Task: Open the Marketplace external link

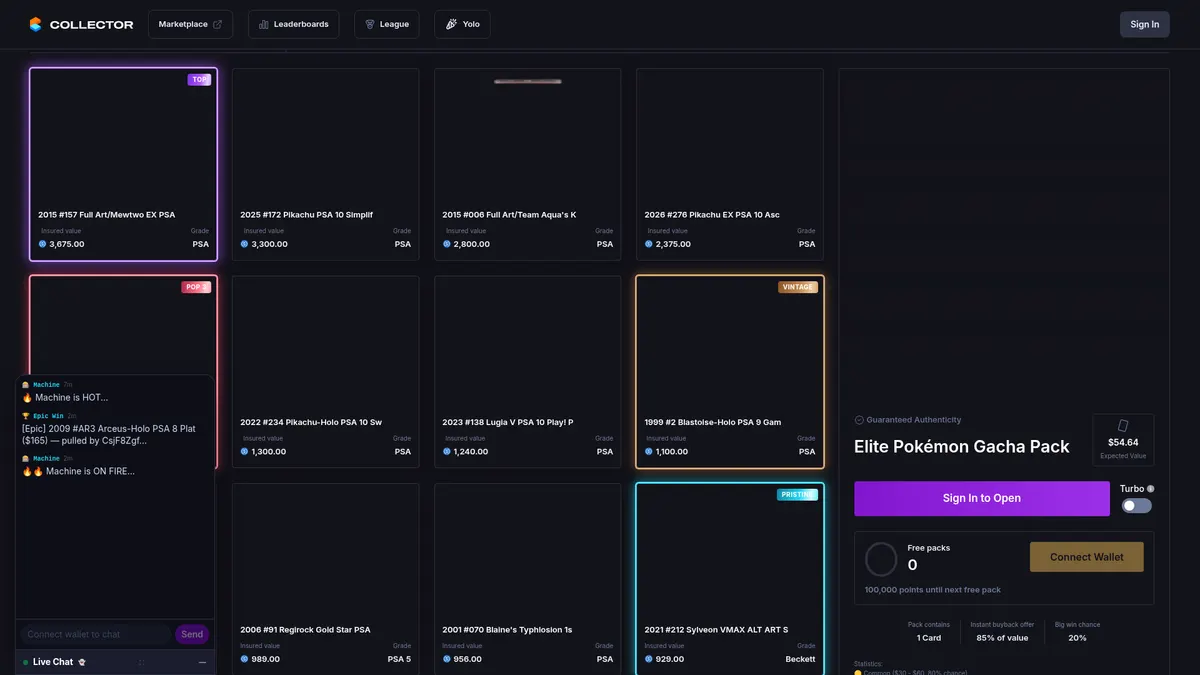Action: click(x=190, y=24)
